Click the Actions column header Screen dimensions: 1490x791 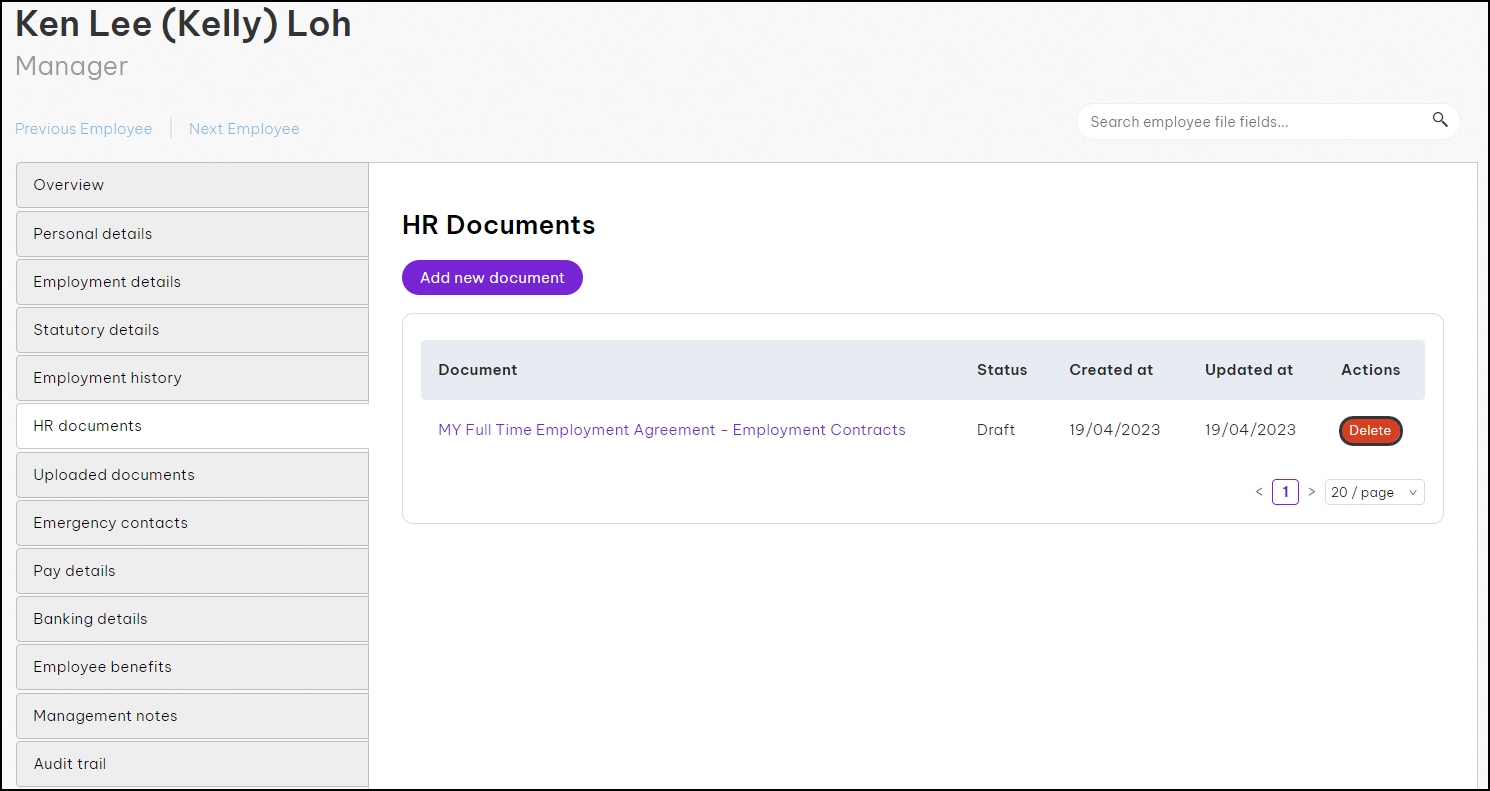pos(1371,370)
